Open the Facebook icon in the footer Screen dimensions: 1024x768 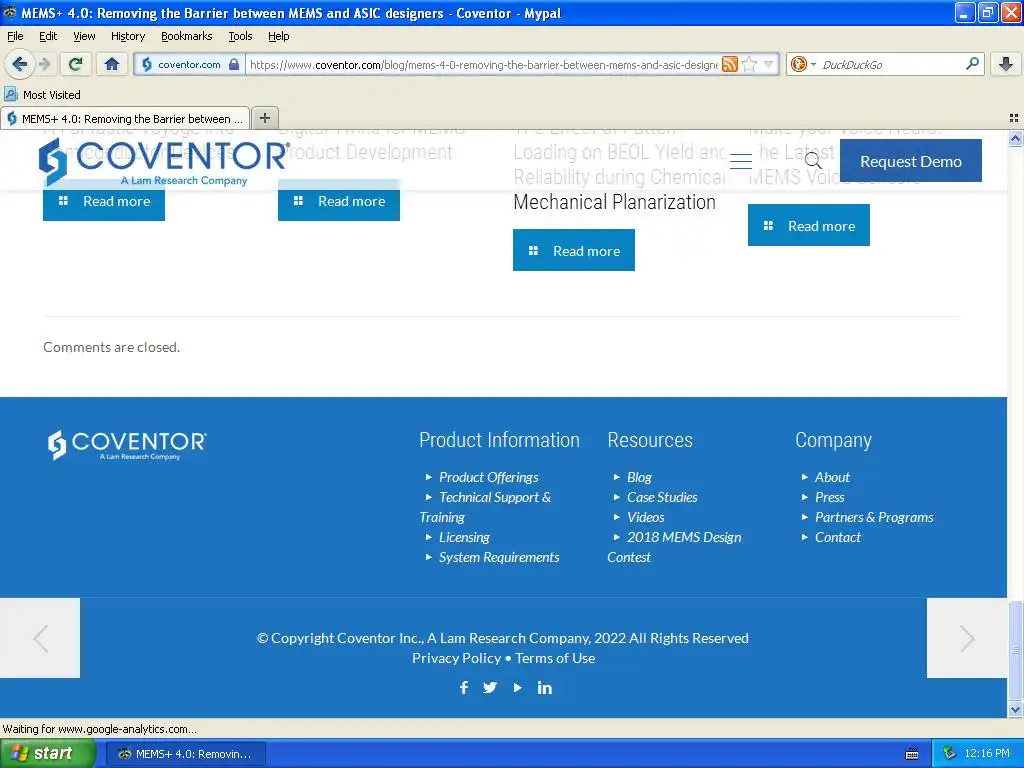point(464,688)
